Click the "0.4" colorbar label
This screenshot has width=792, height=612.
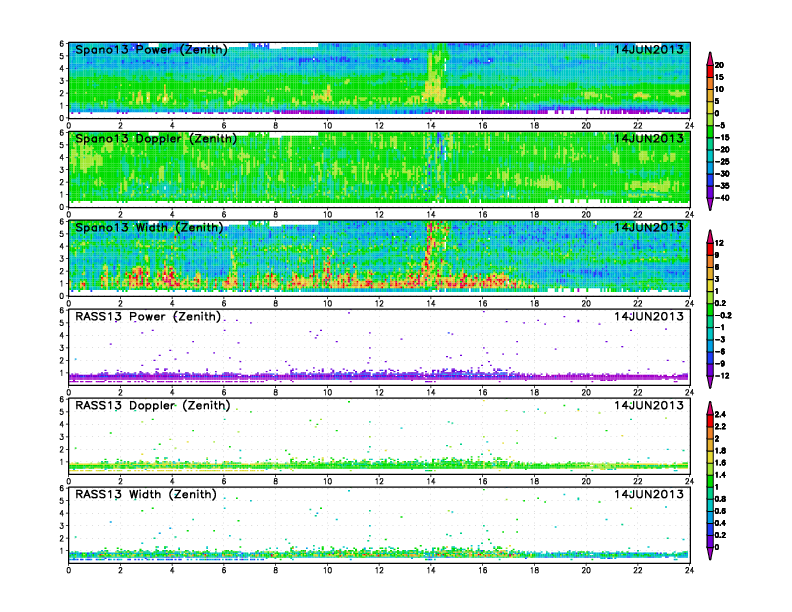(x=720, y=523)
